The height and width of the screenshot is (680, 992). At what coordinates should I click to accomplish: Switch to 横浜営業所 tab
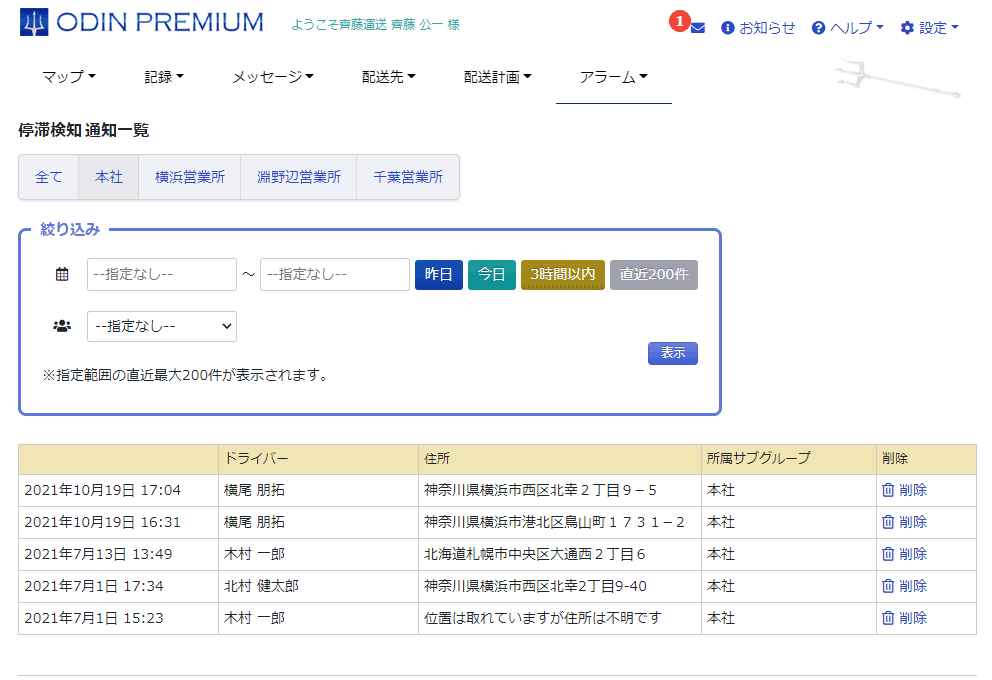coord(189,177)
